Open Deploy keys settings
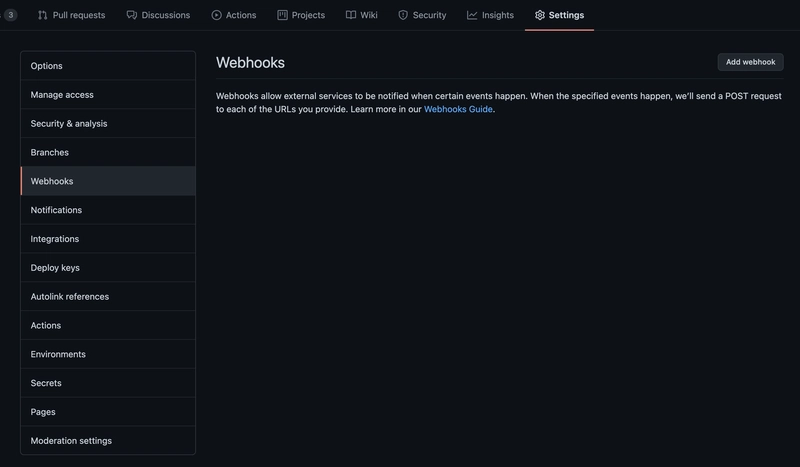This screenshot has width=800, height=467. (108, 267)
